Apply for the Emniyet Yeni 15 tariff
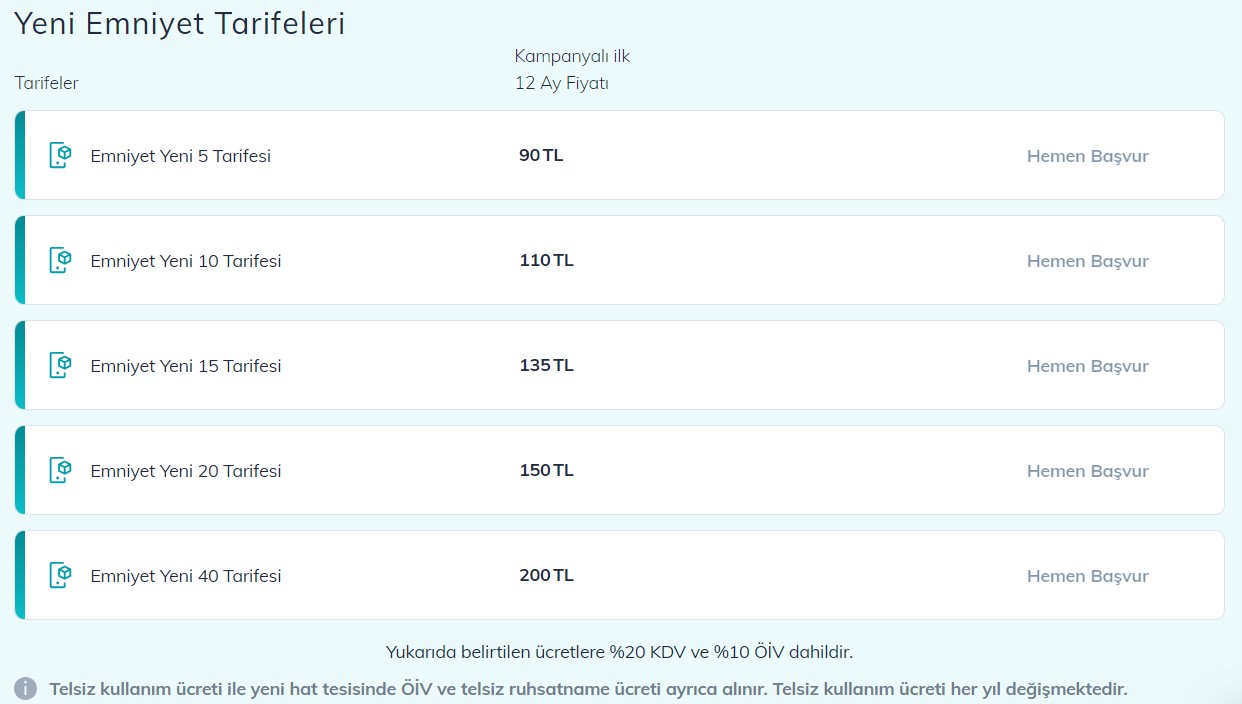Screen dimensions: 1242x704 [1088, 366]
